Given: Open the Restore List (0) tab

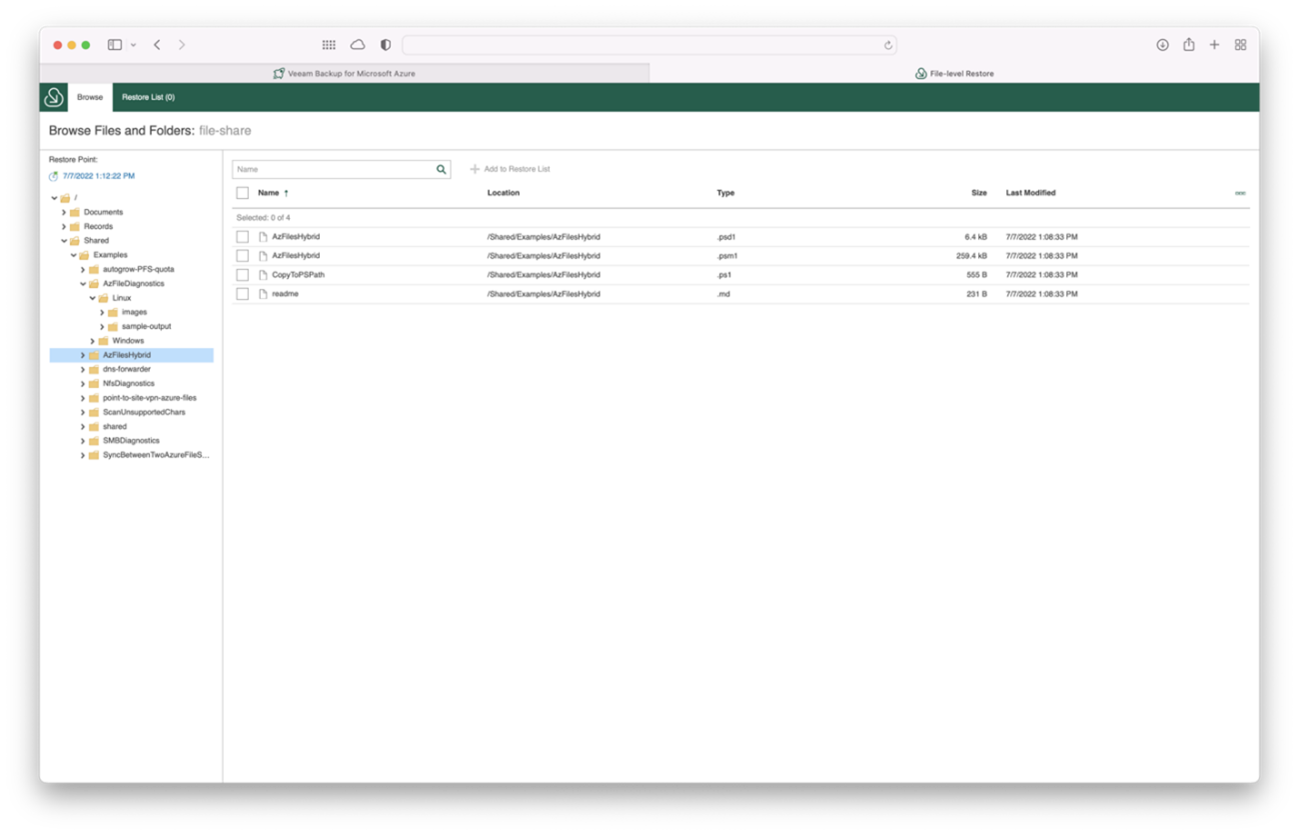Looking at the screenshot, I should [x=148, y=97].
